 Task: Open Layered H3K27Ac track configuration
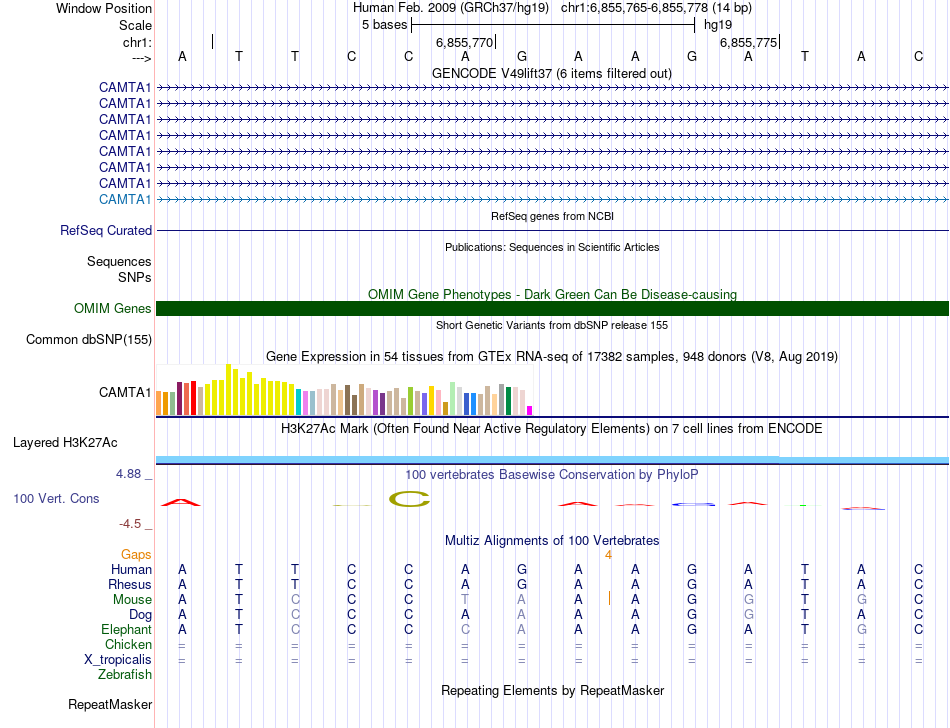[x=65, y=442]
